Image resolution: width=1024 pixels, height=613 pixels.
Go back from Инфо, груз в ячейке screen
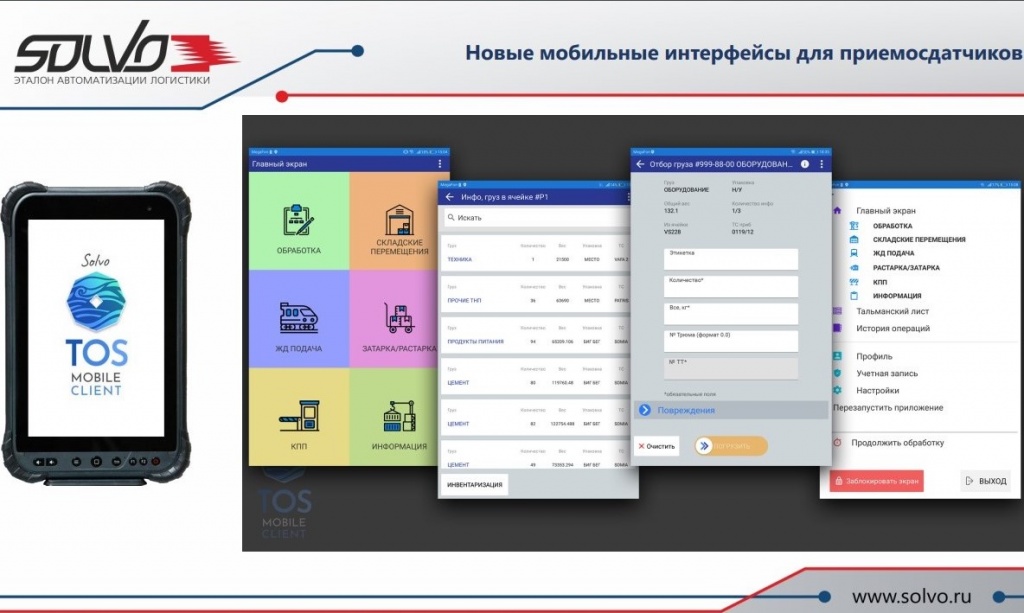pyautogui.click(x=449, y=196)
